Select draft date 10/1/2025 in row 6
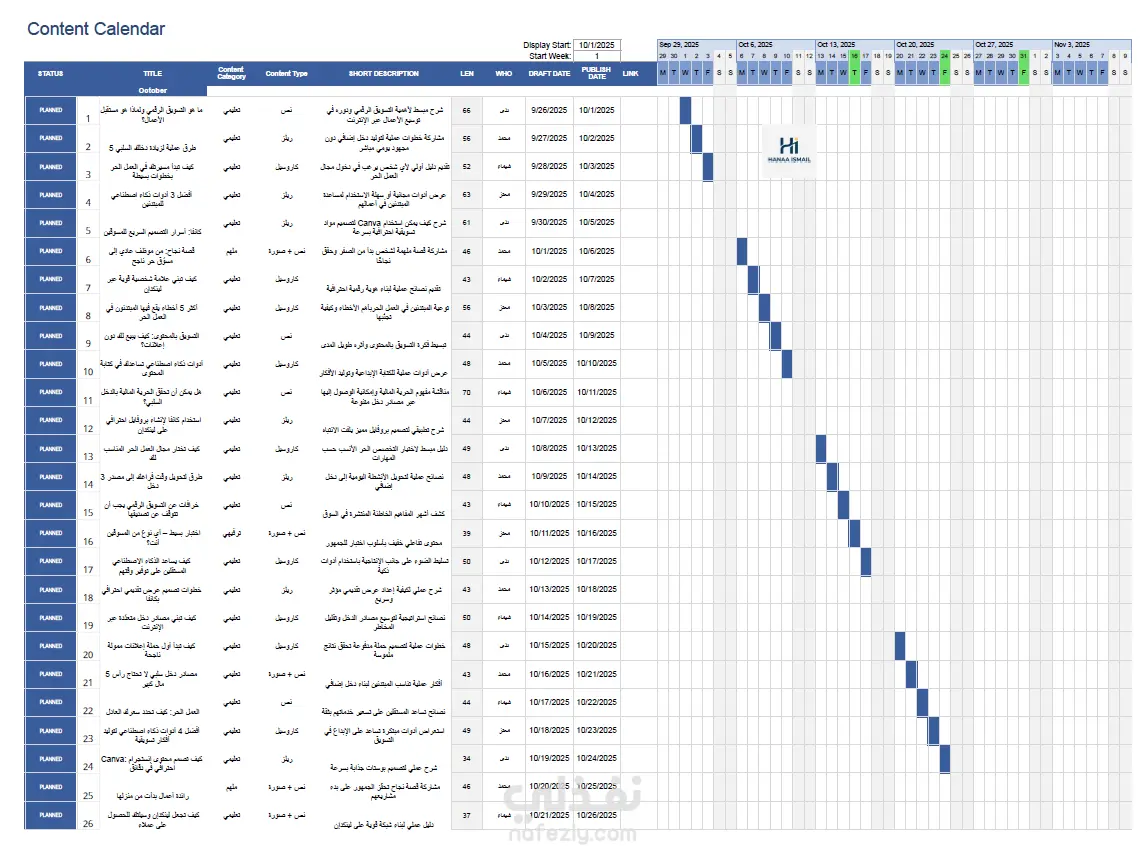 tap(549, 251)
